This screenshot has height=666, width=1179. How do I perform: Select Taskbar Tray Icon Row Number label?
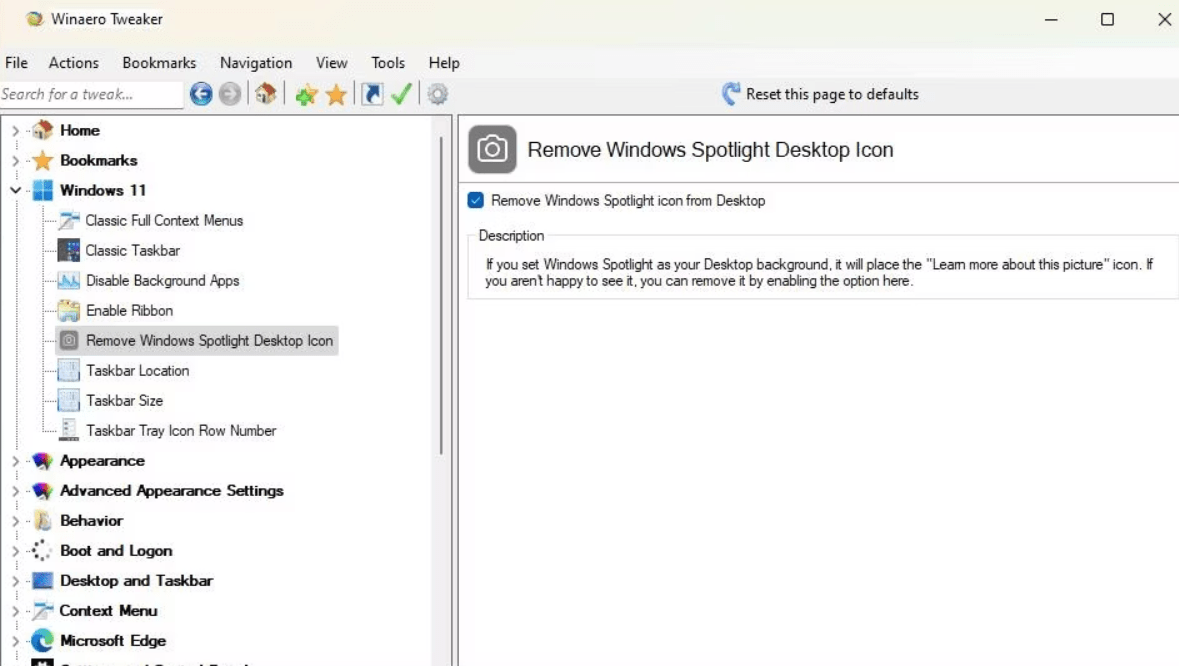click(181, 431)
